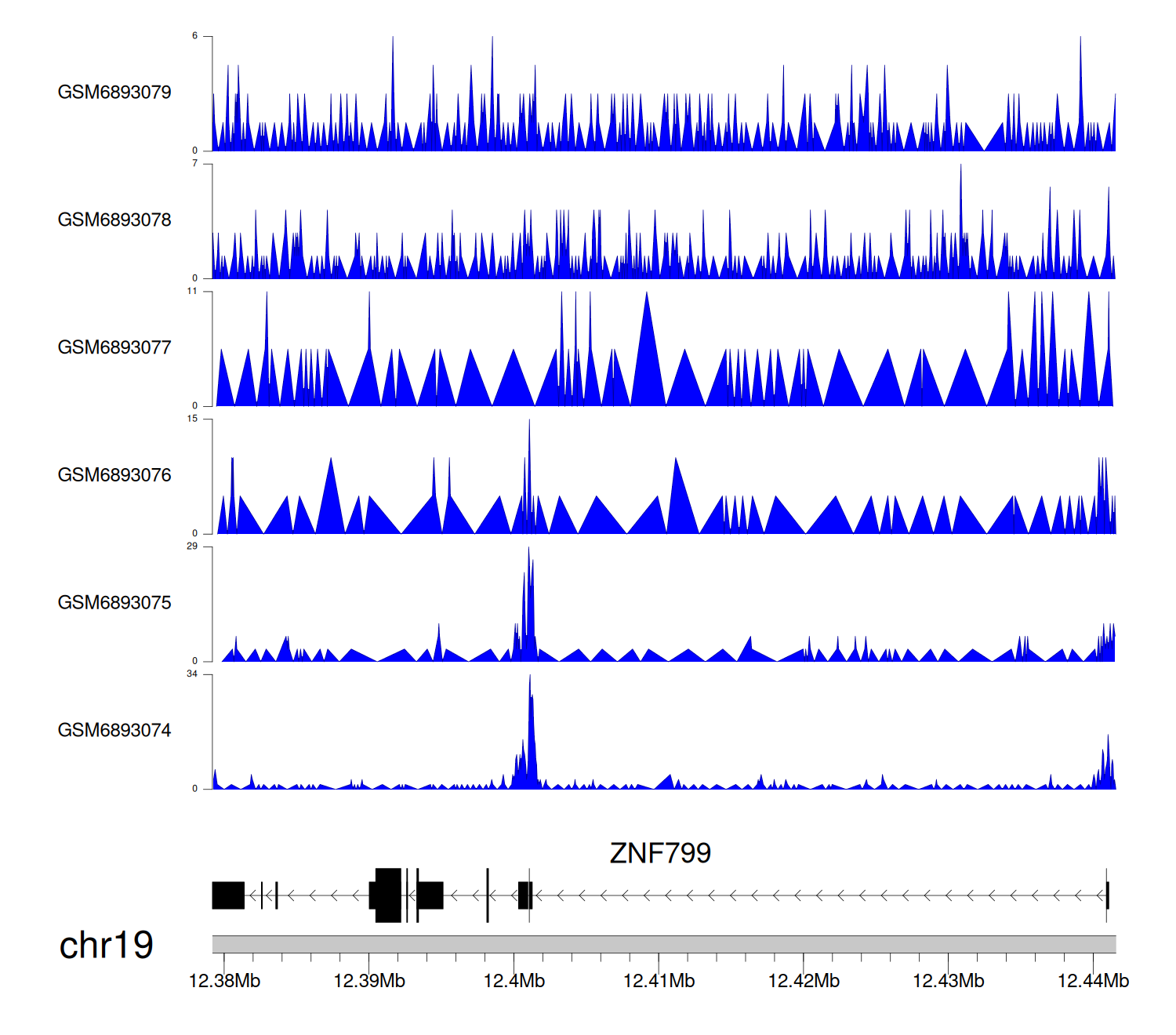Select the GSM6893076 track name
1176x1035 pixels.
pyautogui.click(x=114, y=475)
